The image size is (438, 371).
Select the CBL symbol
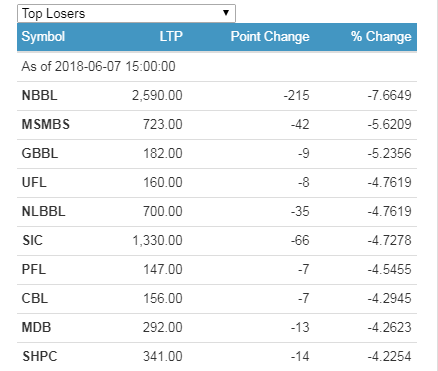tap(35, 298)
